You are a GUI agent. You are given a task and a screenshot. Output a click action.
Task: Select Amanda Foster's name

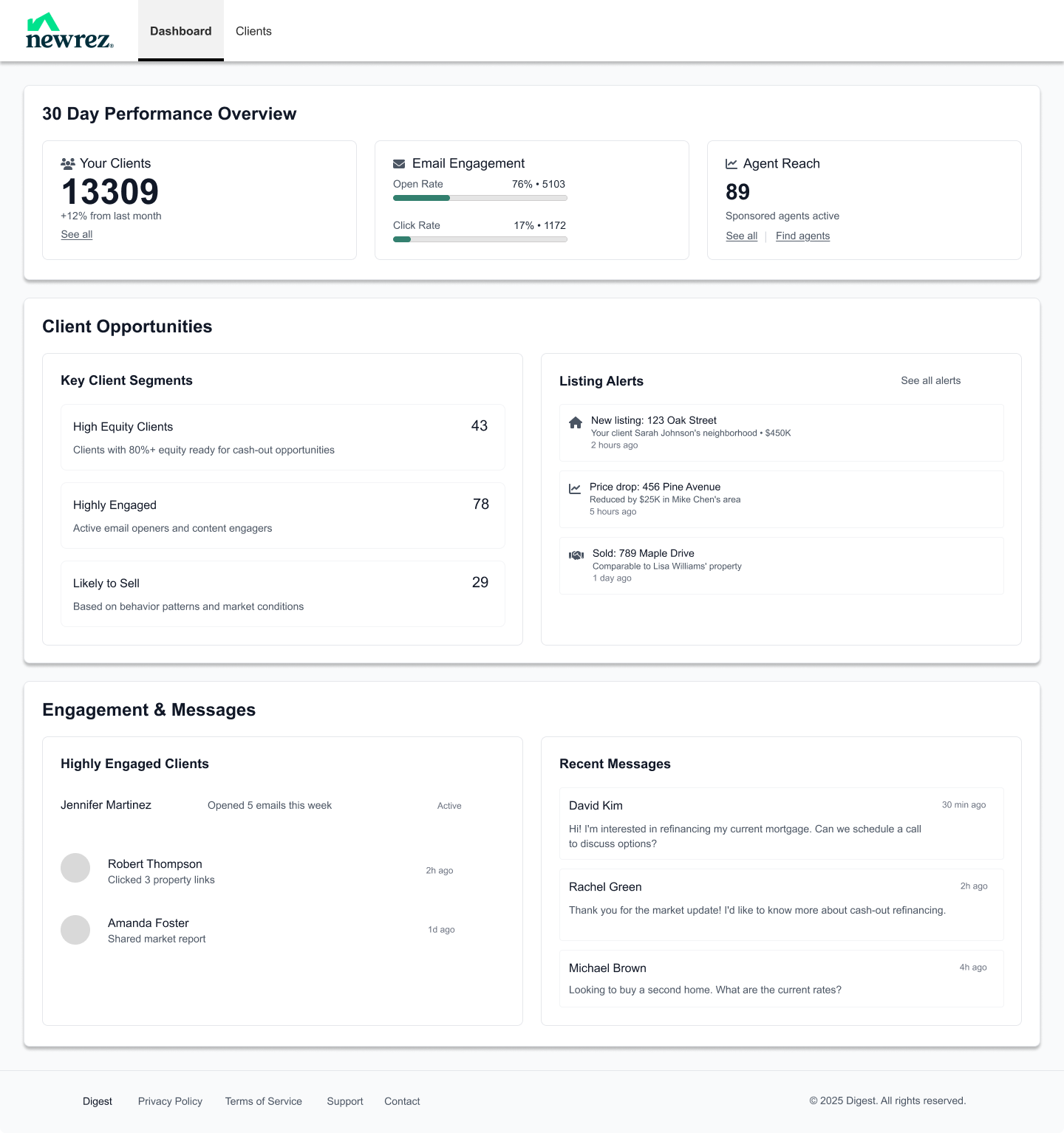[149, 923]
